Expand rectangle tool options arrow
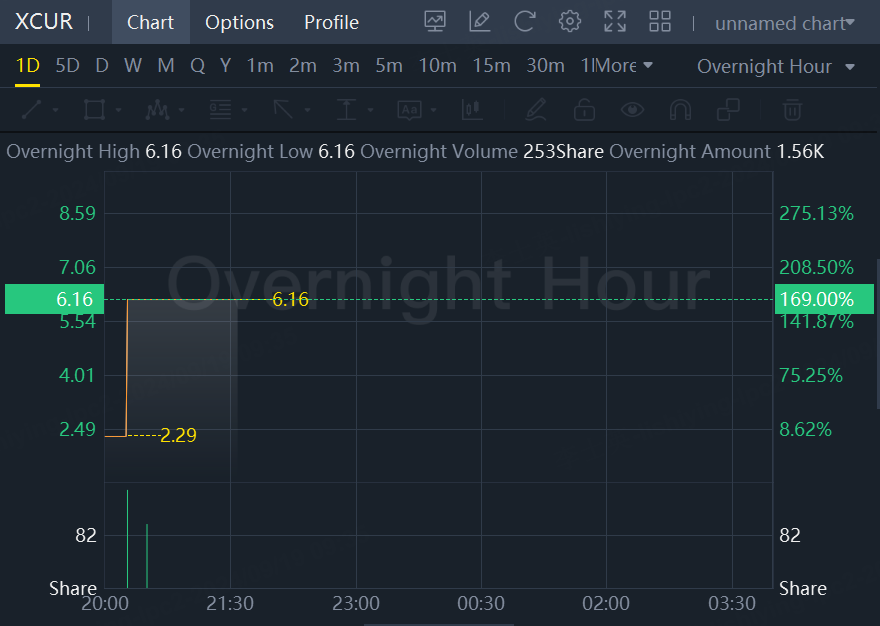 118,110
